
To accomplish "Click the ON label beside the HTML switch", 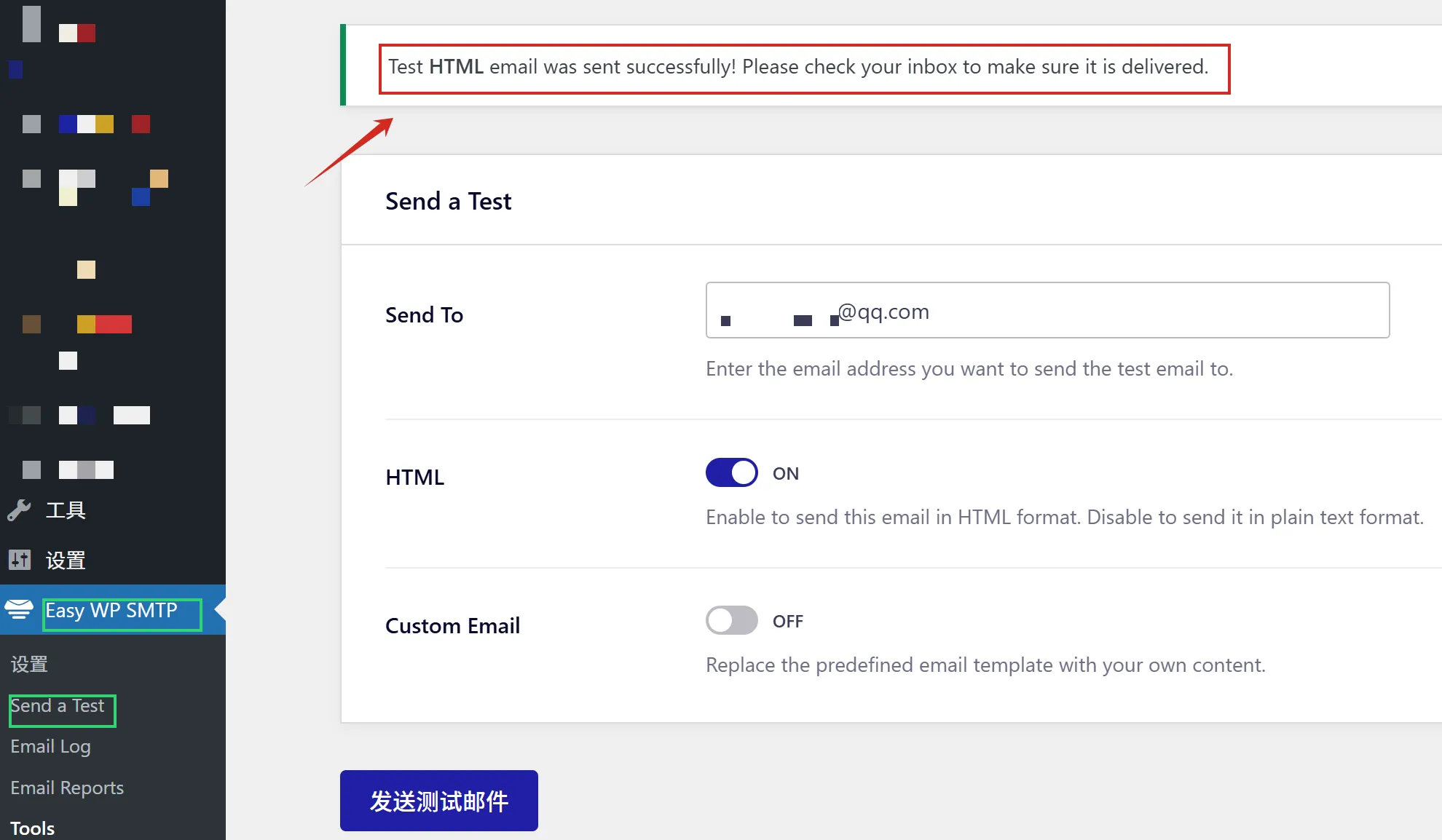I will 786,474.
